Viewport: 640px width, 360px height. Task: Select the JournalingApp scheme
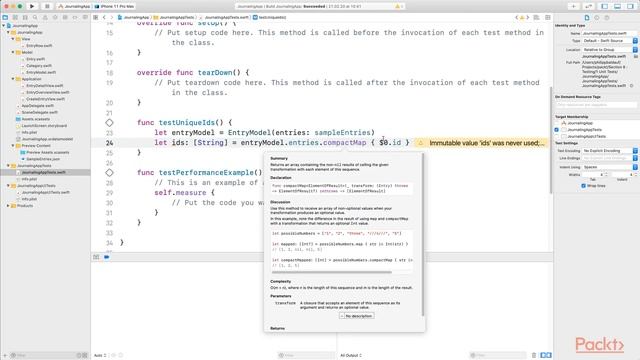click(74, 7)
